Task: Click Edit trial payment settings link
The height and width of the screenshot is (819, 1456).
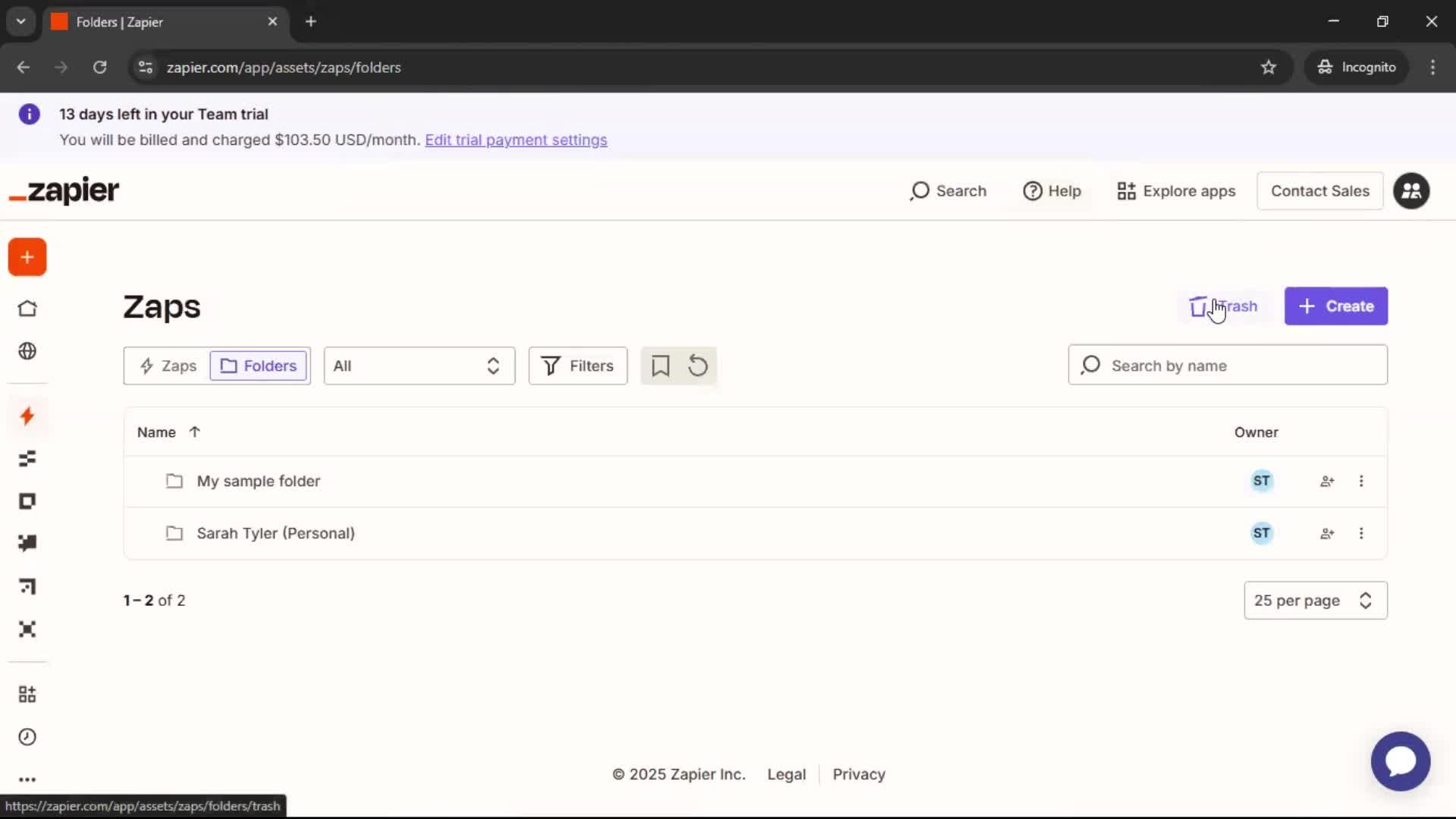Action: click(516, 140)
